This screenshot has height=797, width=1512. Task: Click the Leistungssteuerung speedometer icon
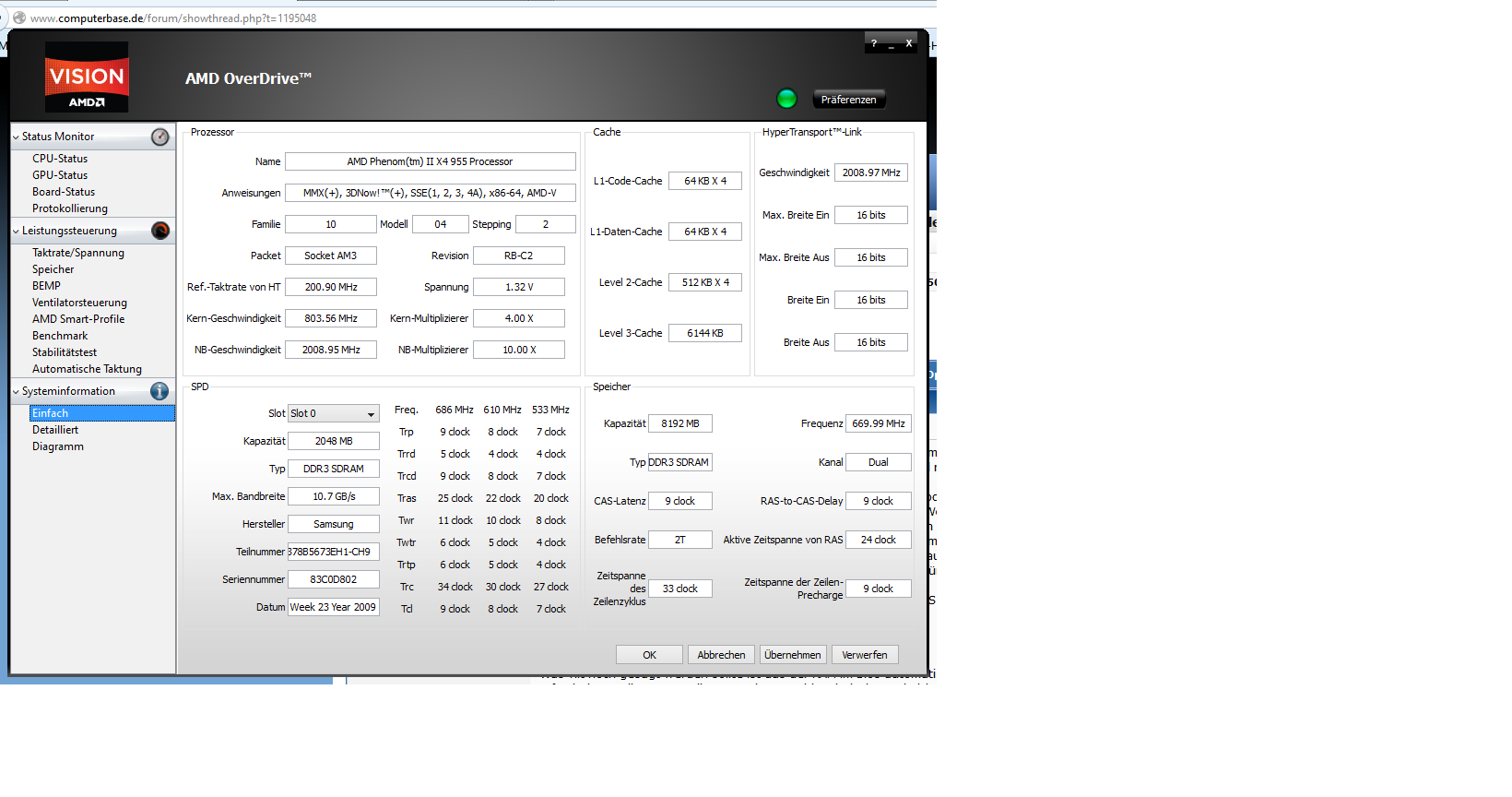tap(159, 231)
